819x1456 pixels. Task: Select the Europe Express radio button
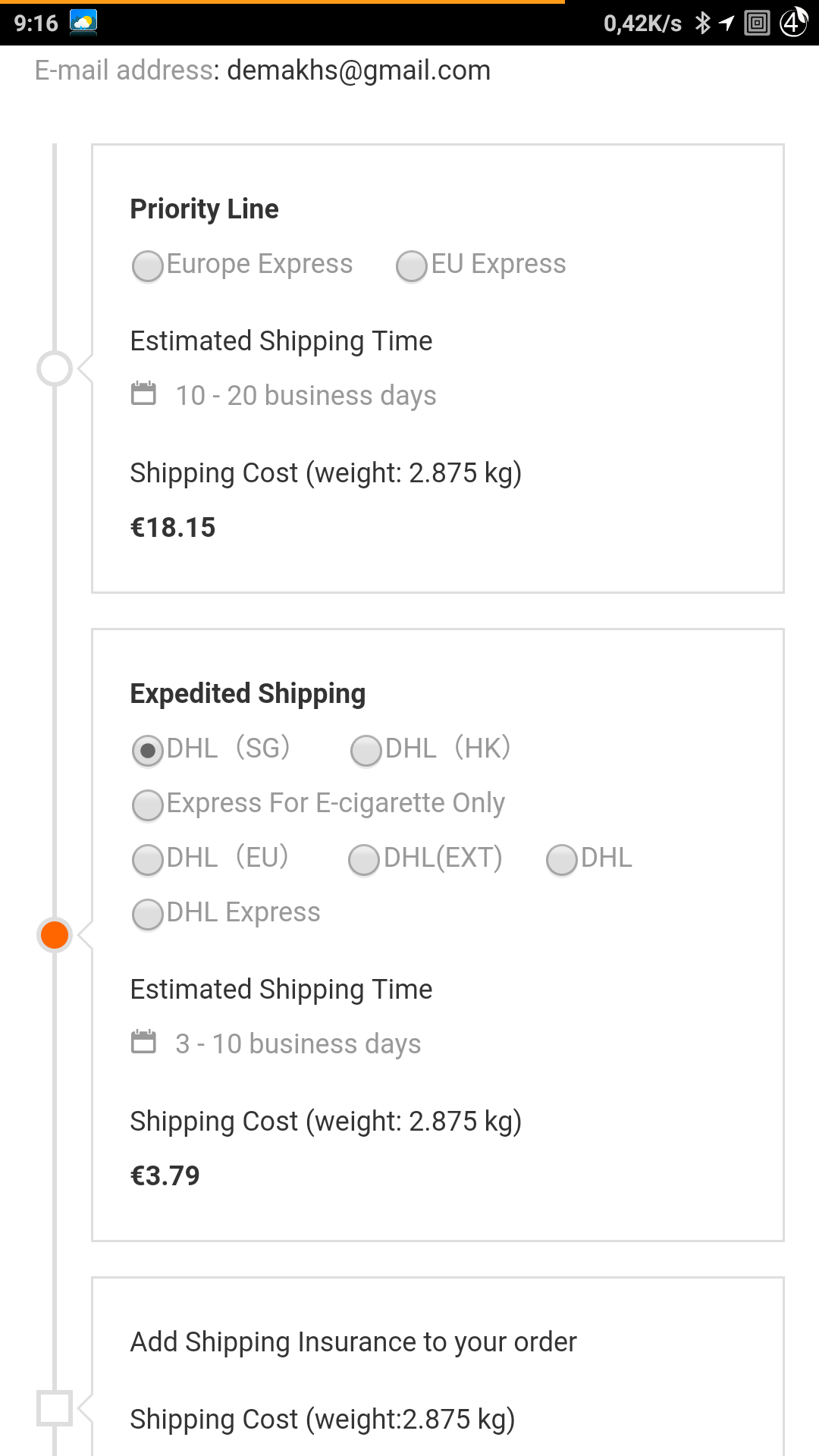click(x=148, y=266)
